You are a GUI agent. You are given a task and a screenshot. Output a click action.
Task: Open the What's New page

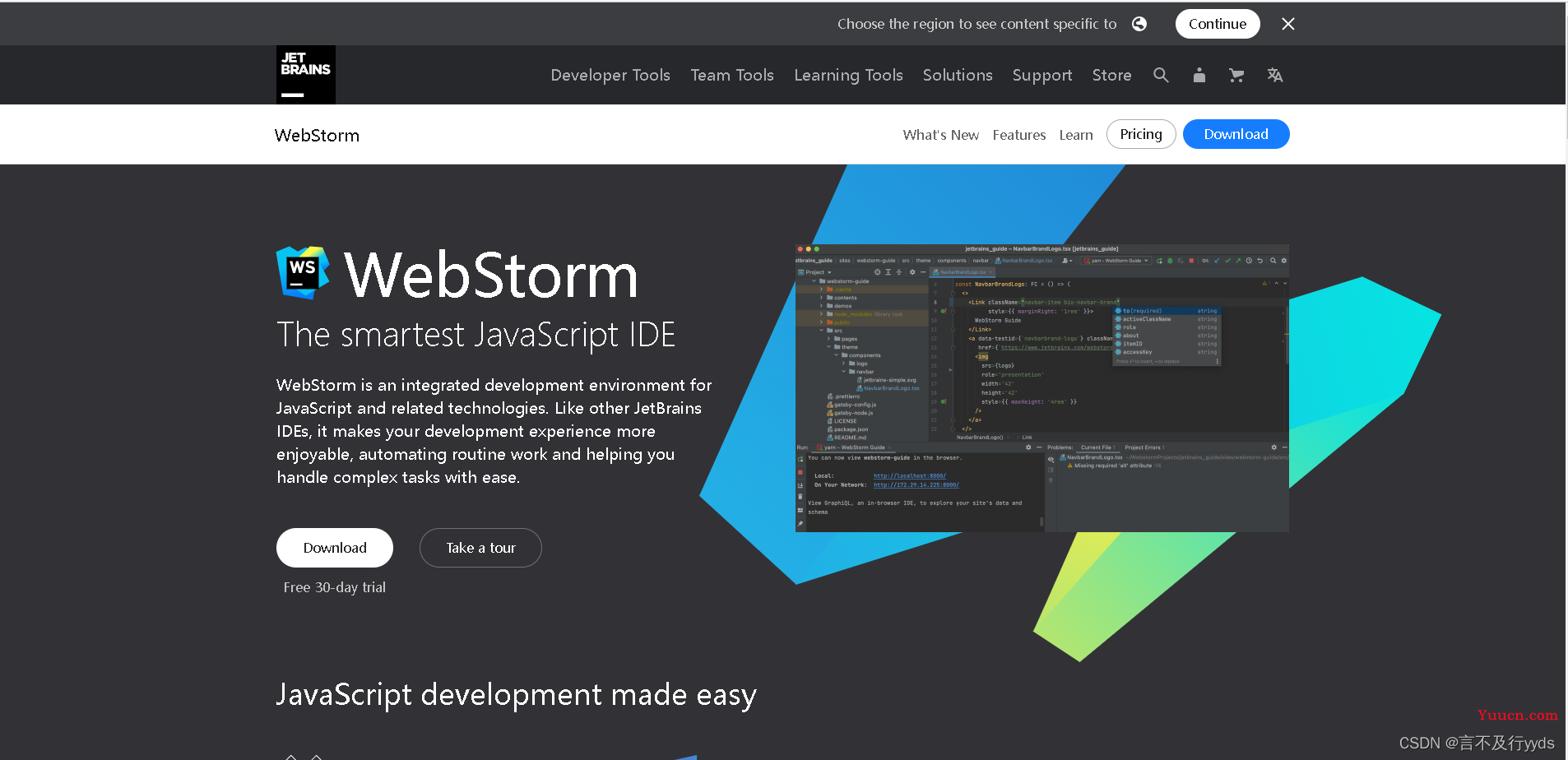coord(940,135)
